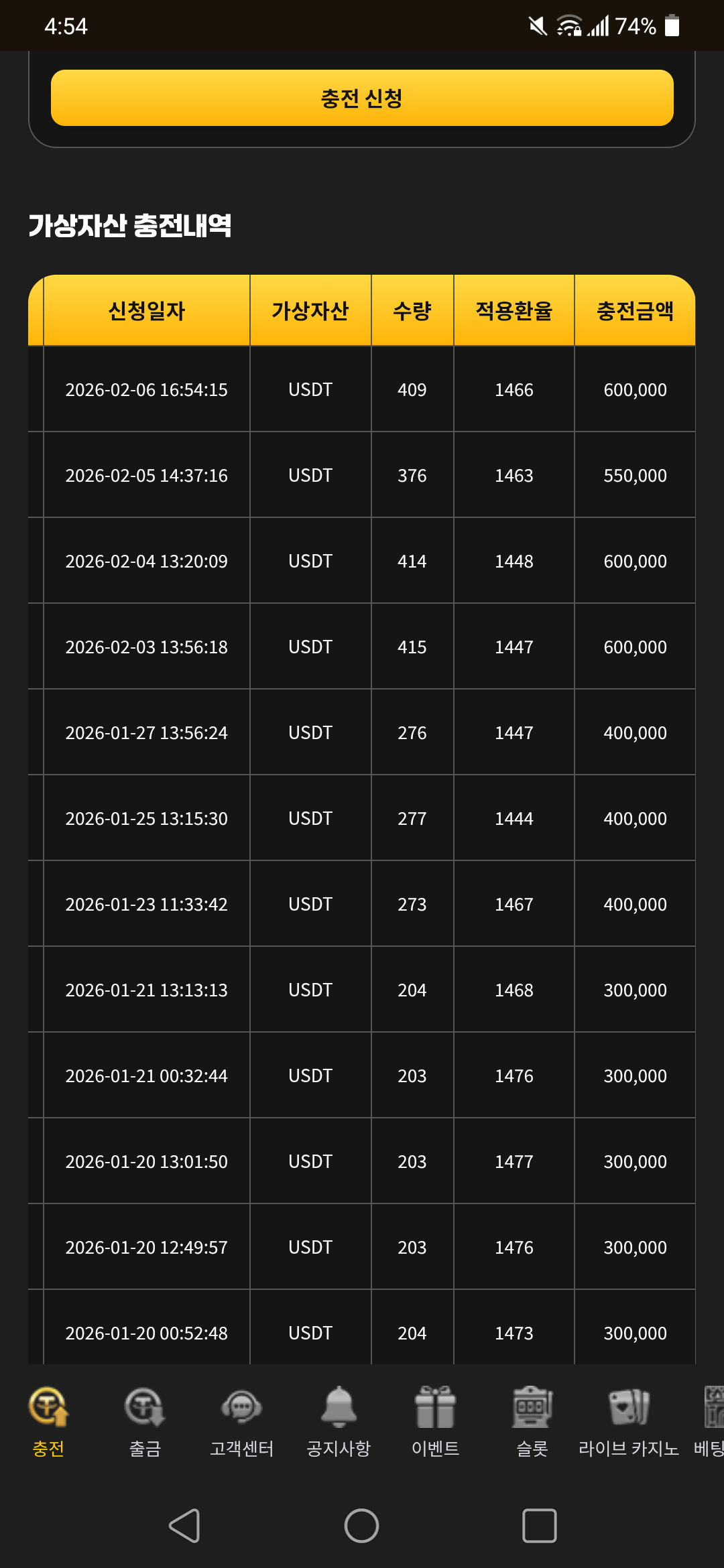Tap the Android back navigation button

click(184, 1526)
